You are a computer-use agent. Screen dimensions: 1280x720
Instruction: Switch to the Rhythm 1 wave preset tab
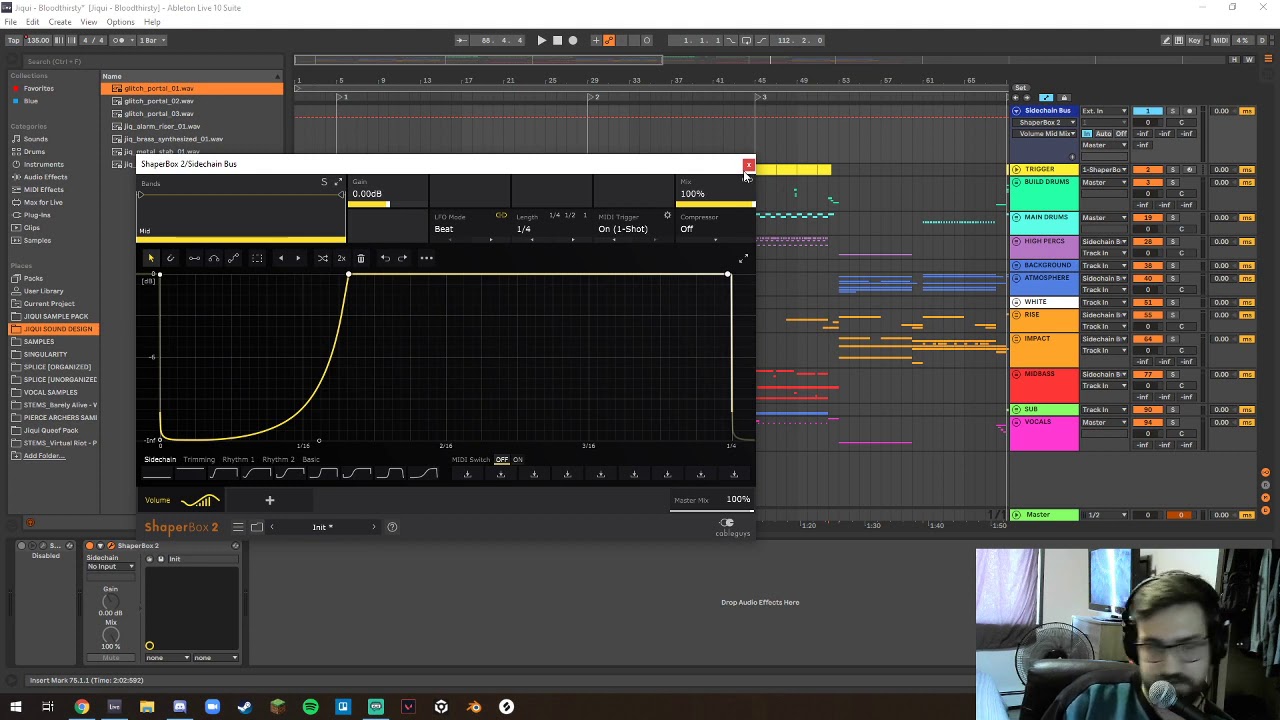tap(237, 460)
